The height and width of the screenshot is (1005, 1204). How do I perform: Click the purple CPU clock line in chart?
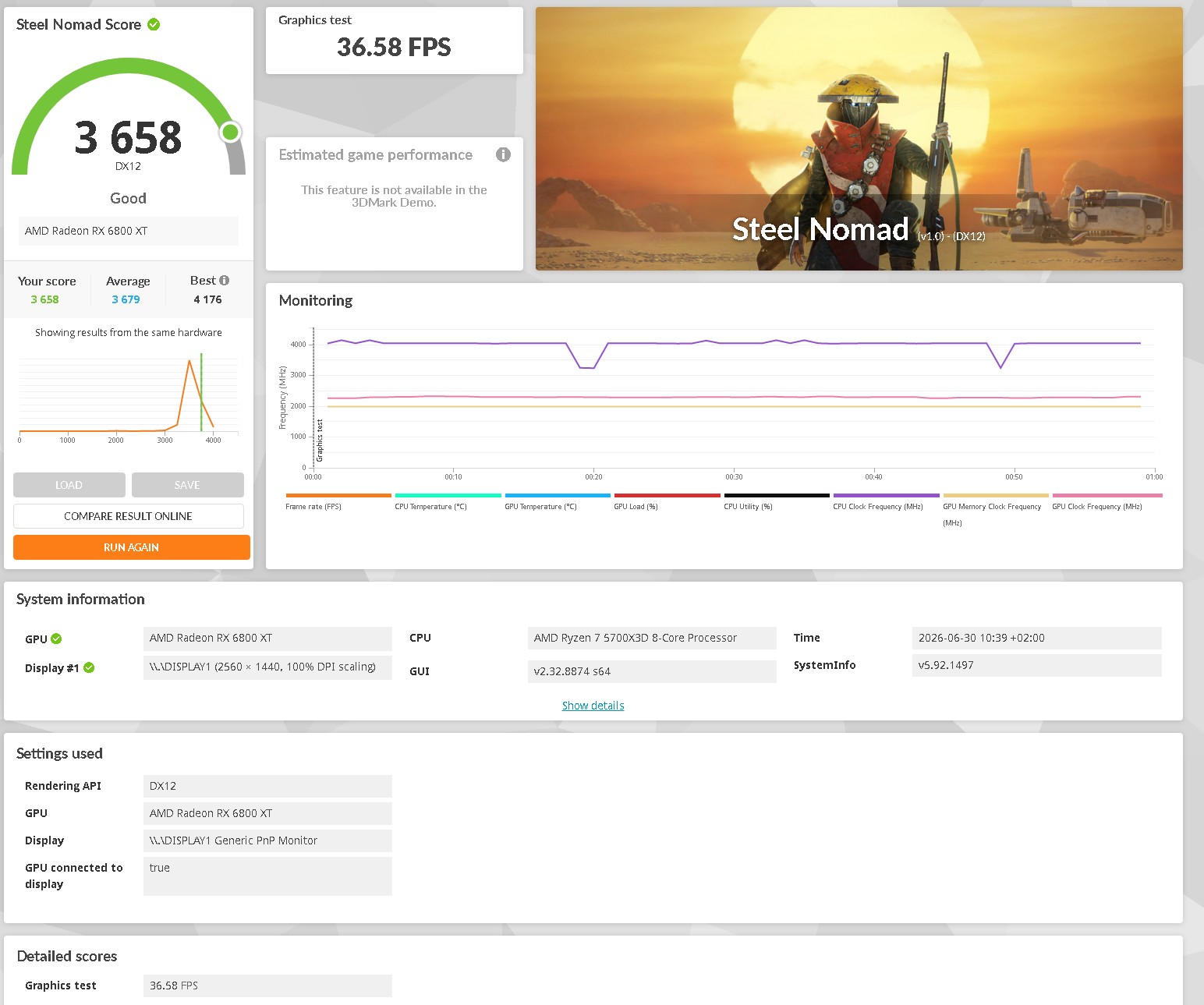(733, 343)
